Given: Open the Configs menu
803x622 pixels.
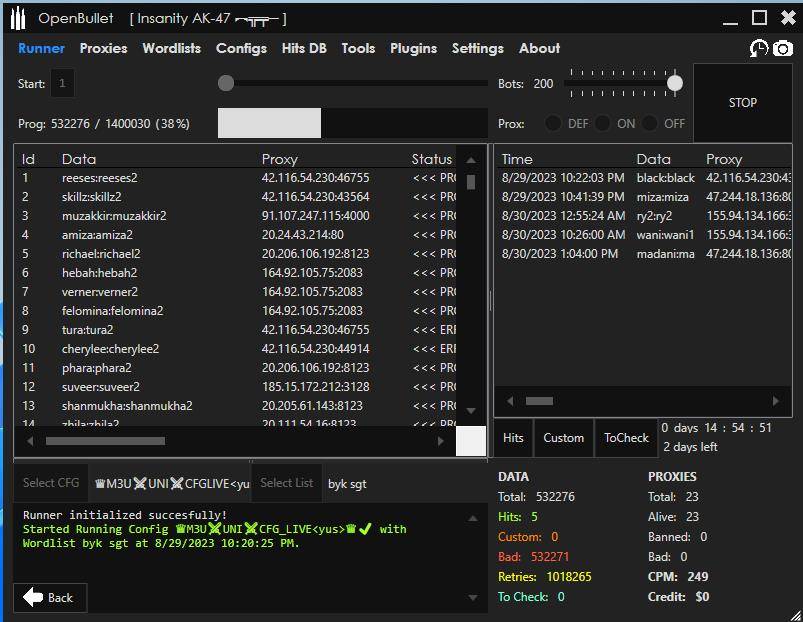Looking at the screenshot, I should click(x=241, y=48).
